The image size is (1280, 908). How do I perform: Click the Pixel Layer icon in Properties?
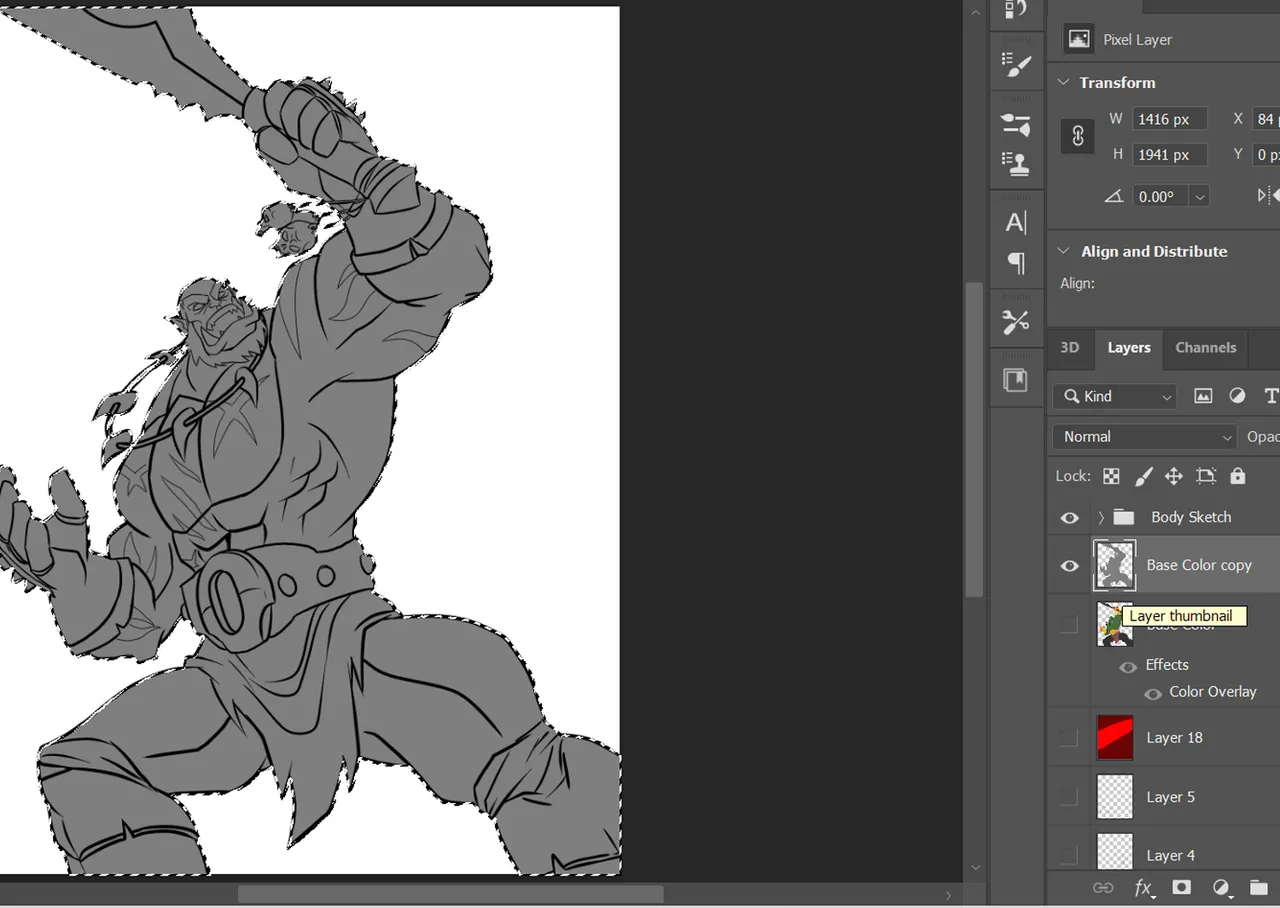coord(1079,39)
